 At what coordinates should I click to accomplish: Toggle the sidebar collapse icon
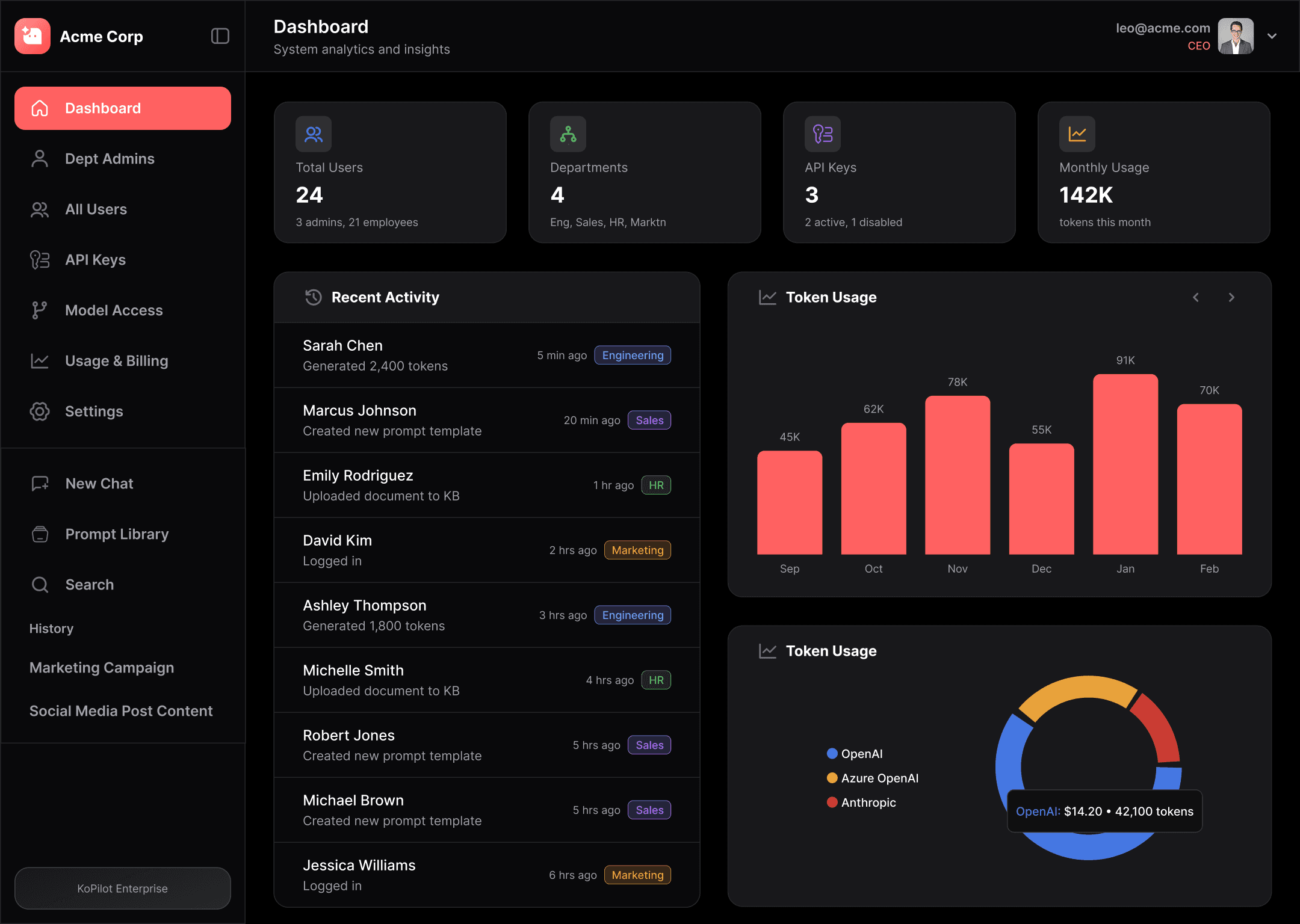220,36
